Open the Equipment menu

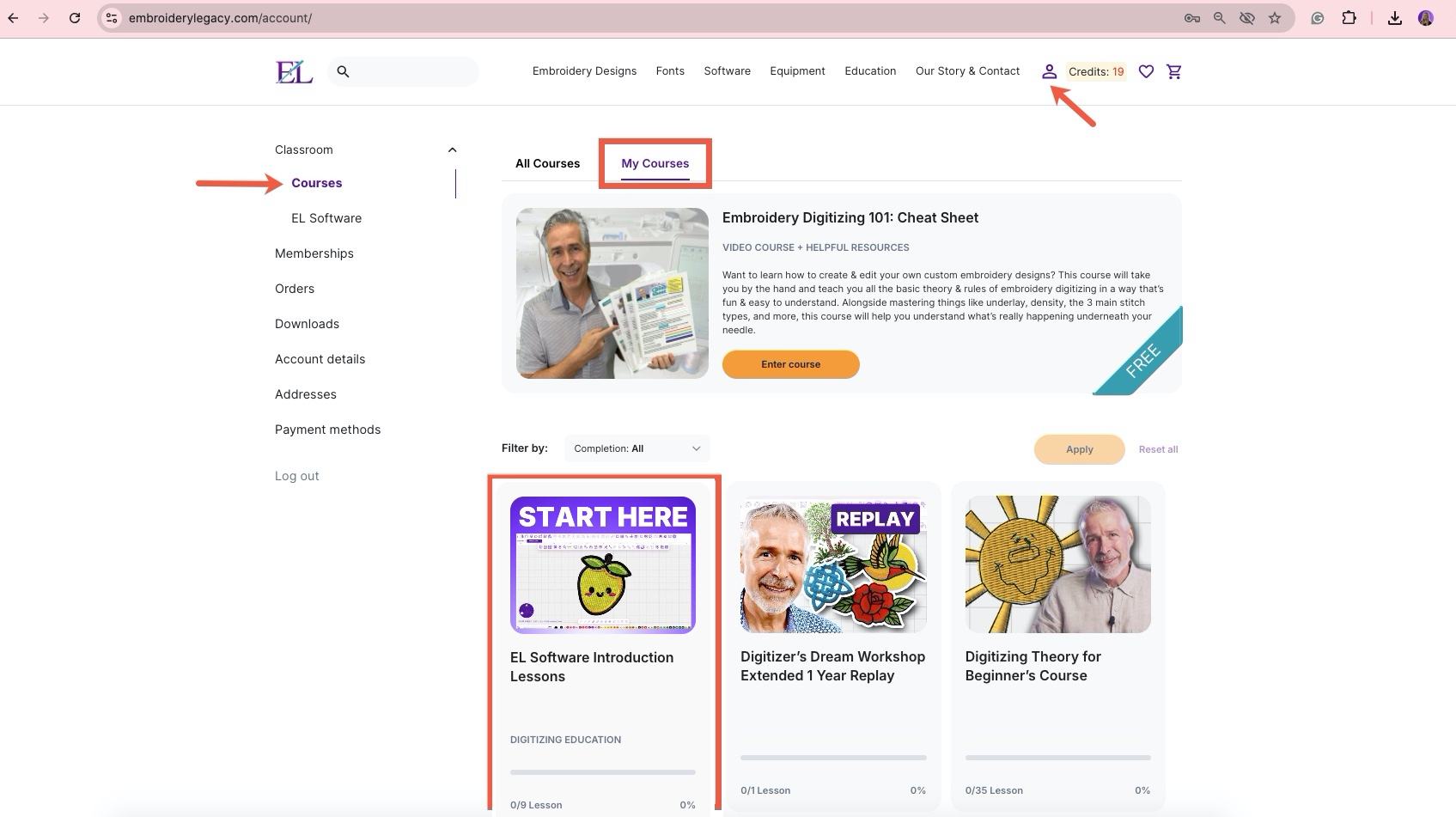coord(797,71)
